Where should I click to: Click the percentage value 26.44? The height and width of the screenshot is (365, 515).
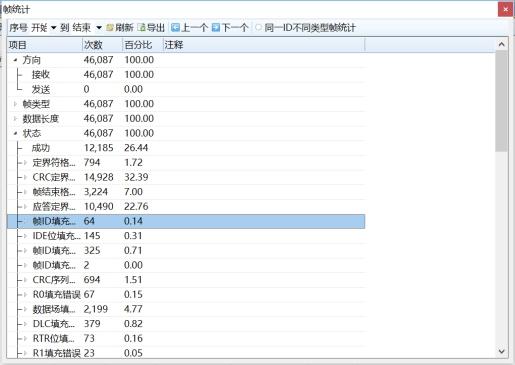pyautogui.click(x=136, y=148)
